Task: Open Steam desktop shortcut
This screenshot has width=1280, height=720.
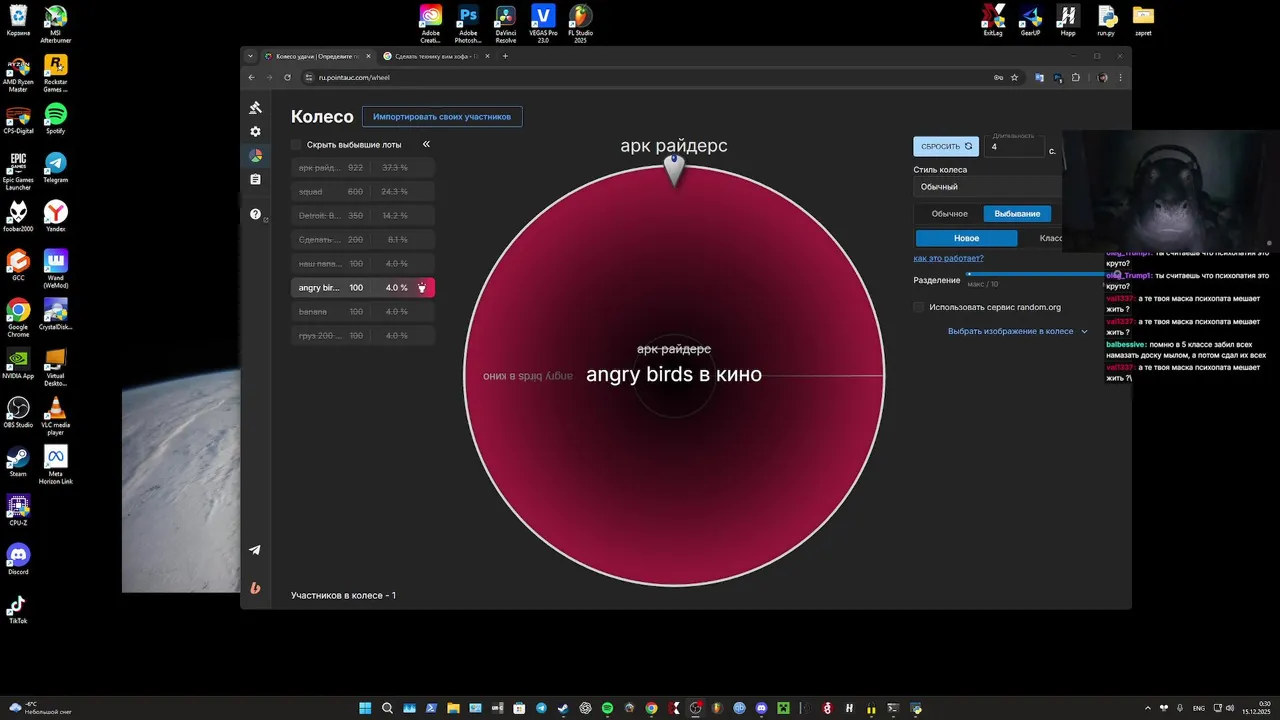Action: [x=18, y=461]
